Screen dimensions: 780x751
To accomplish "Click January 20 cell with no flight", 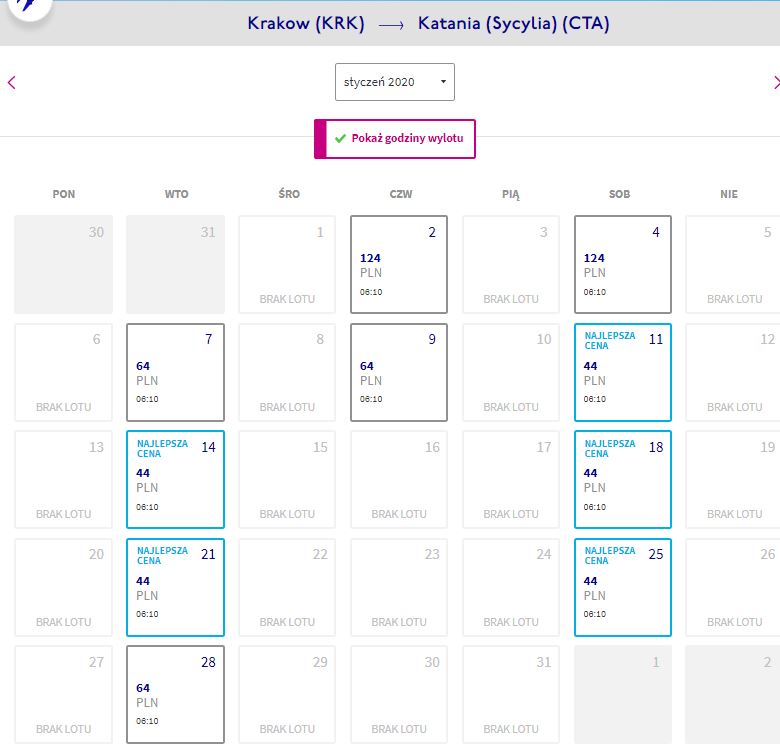I will (64, 587).
